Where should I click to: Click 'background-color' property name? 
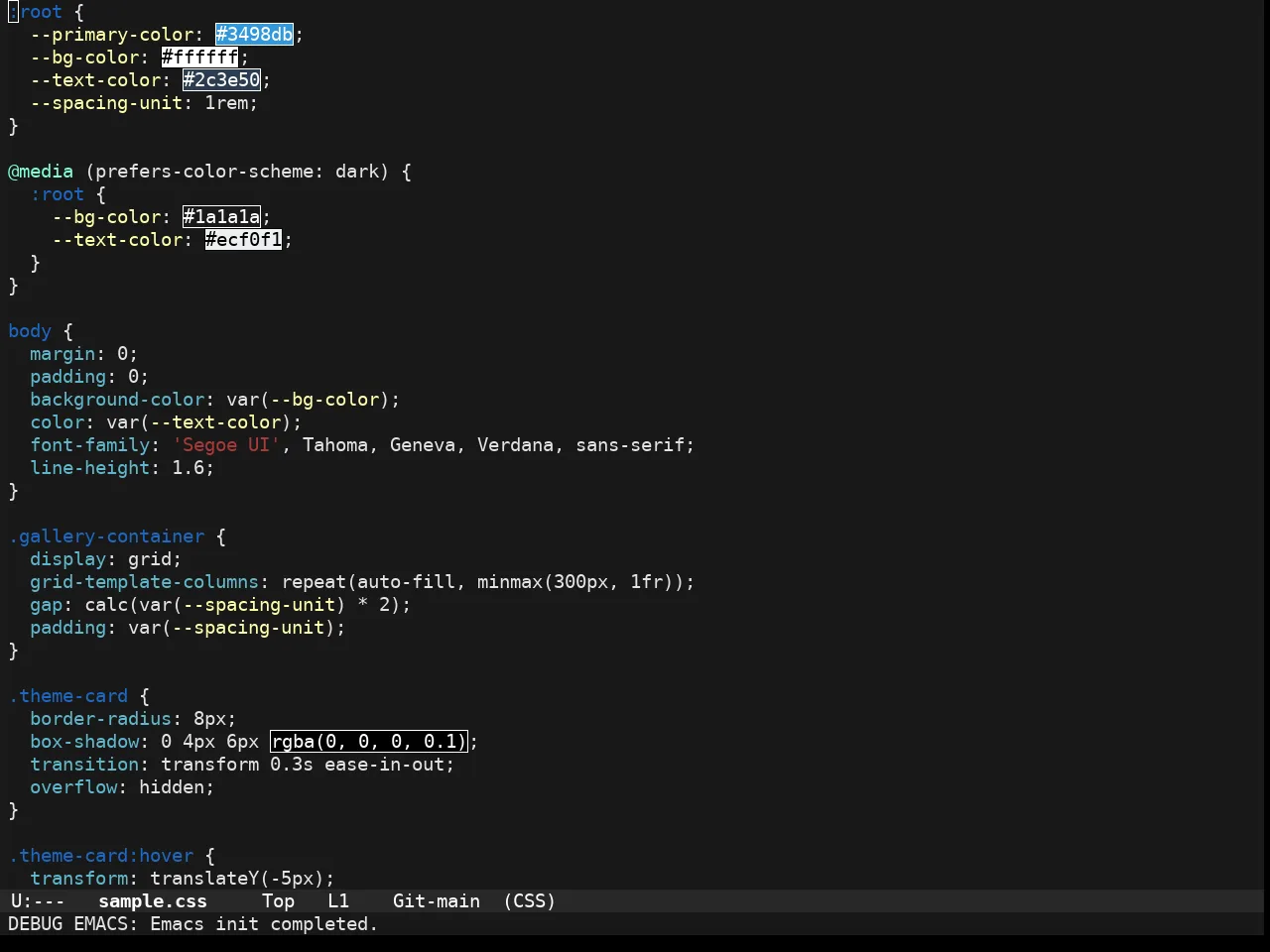[x=117, y=400]
